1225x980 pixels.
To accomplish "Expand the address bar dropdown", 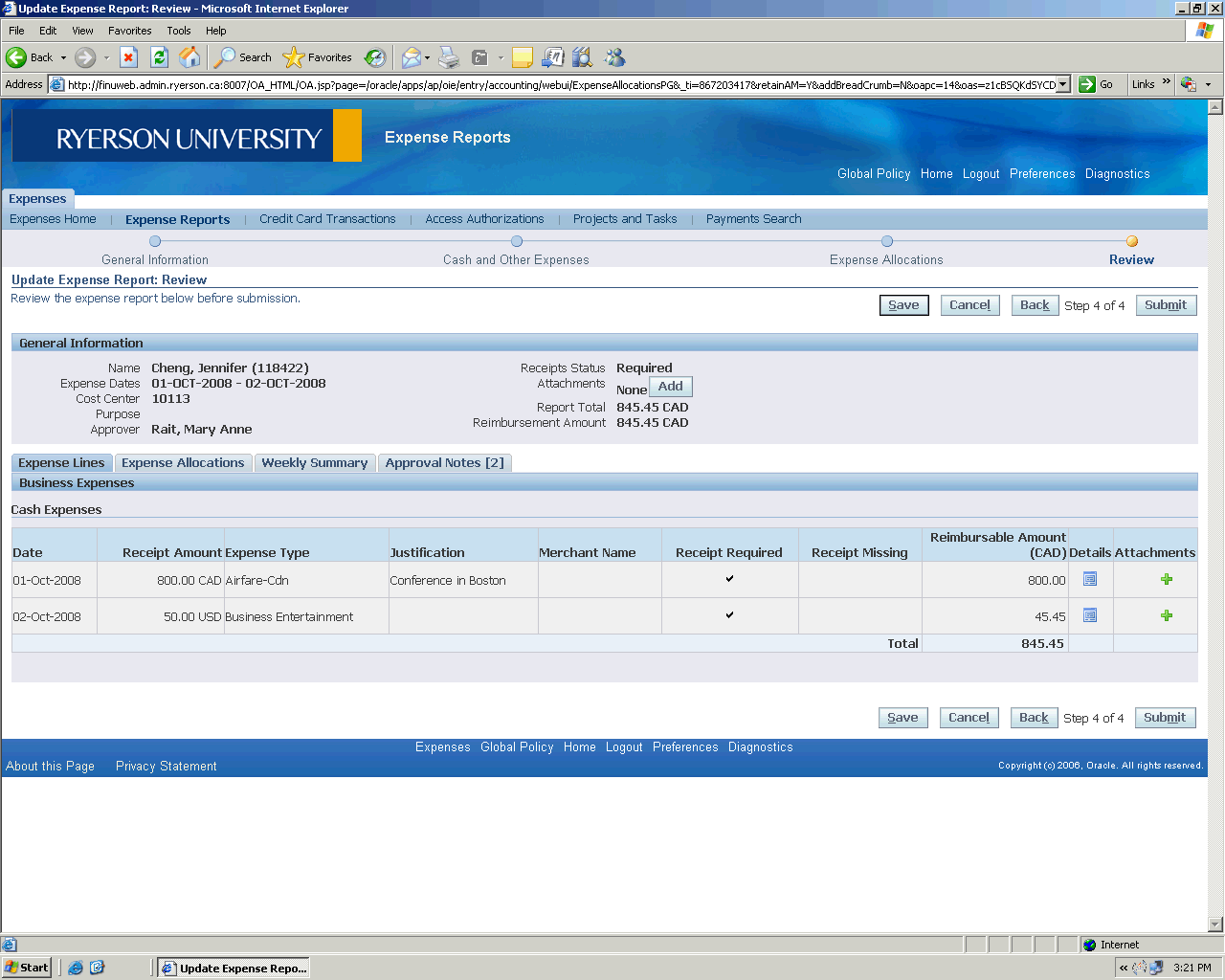I will pos(1062,84).
